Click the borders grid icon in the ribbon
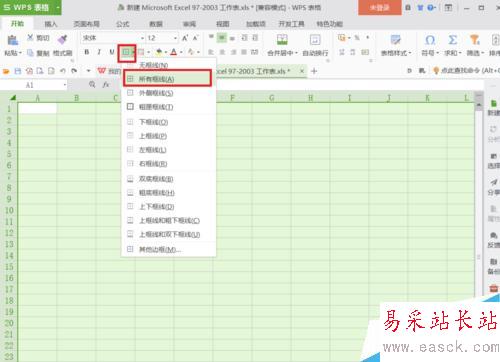500x362 pixels. coord(126,52)
